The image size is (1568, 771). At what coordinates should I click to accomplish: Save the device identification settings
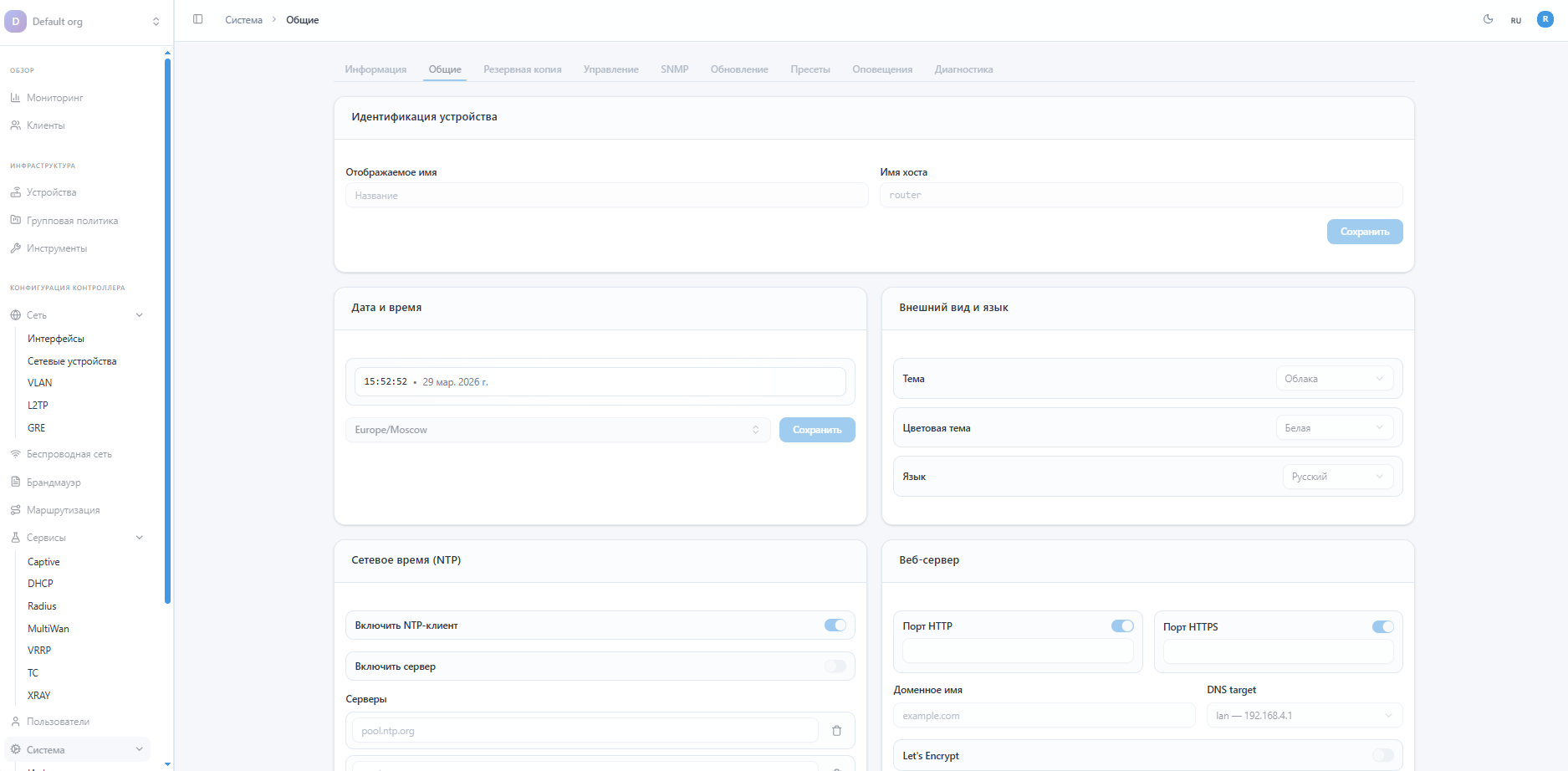tap(1364, 232)
